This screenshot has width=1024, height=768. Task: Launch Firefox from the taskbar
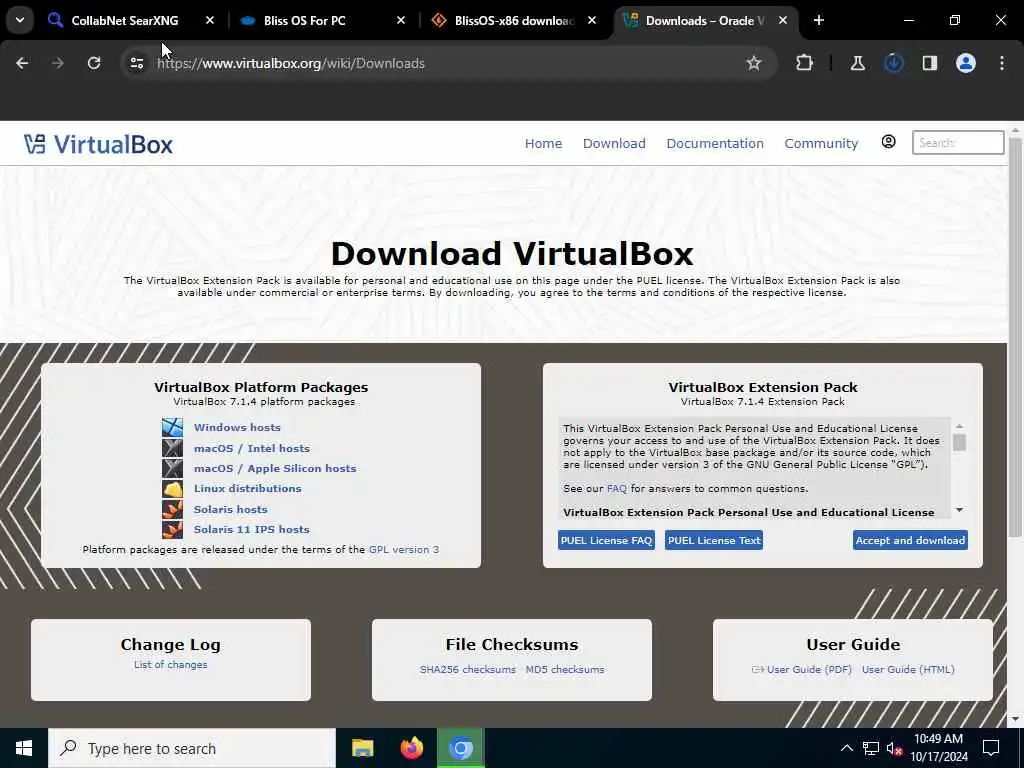click(411, 748)
